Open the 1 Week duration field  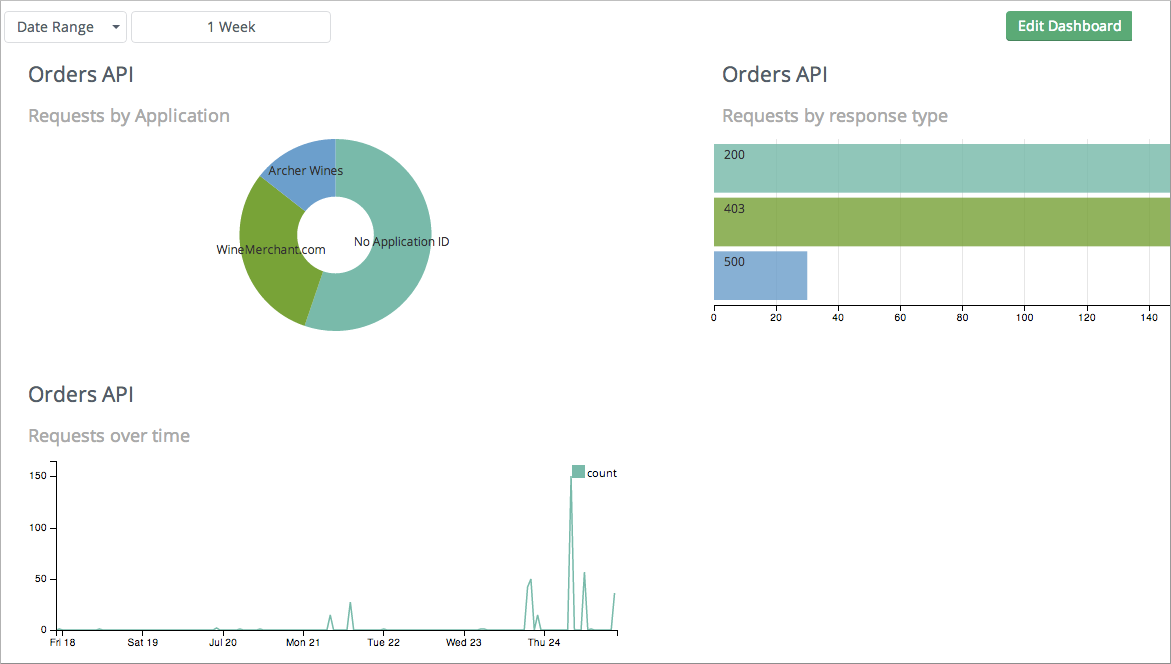(230, 27)
